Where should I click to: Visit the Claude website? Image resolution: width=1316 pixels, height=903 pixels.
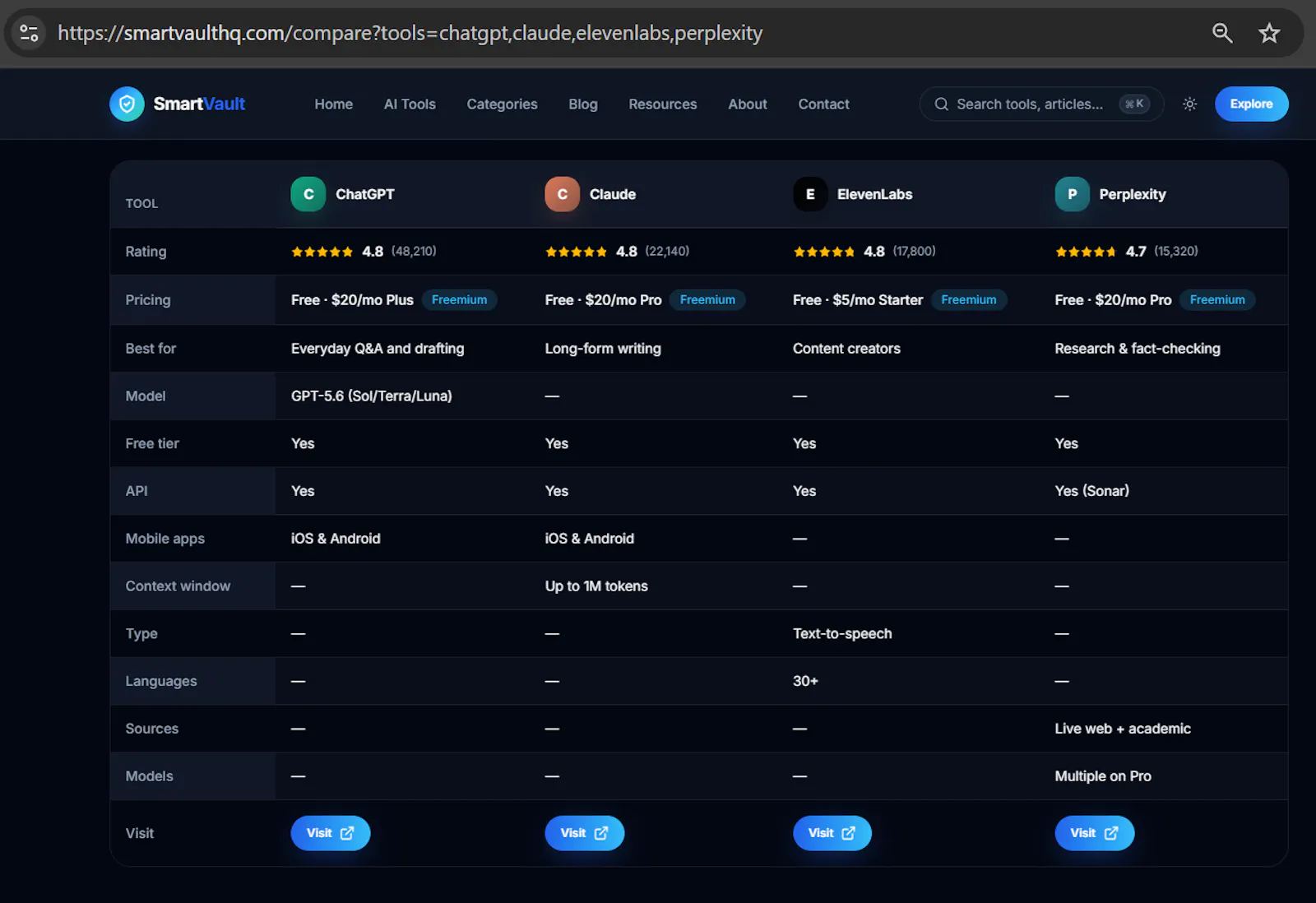click(585, 833)
